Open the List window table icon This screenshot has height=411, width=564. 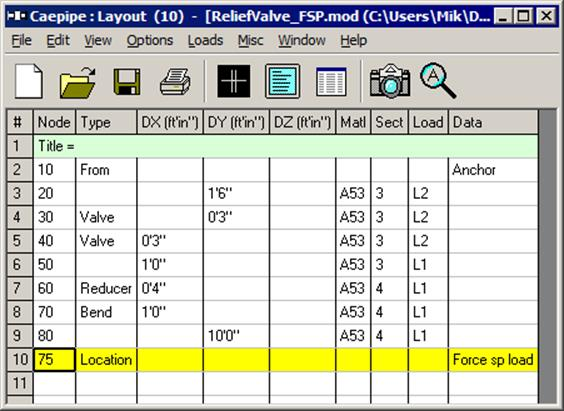331,82
